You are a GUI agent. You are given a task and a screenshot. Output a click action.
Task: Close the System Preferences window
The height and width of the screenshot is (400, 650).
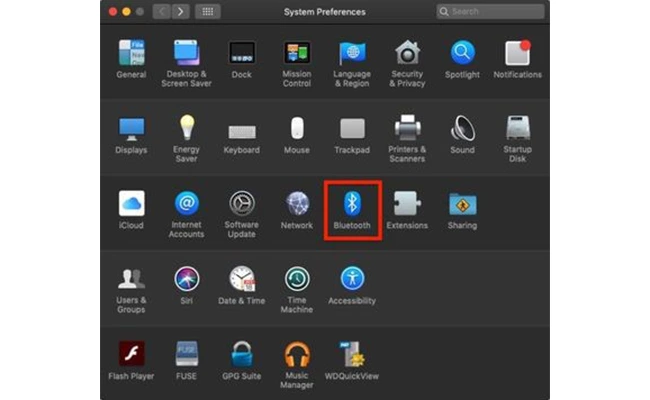click(x=113, y=12)
